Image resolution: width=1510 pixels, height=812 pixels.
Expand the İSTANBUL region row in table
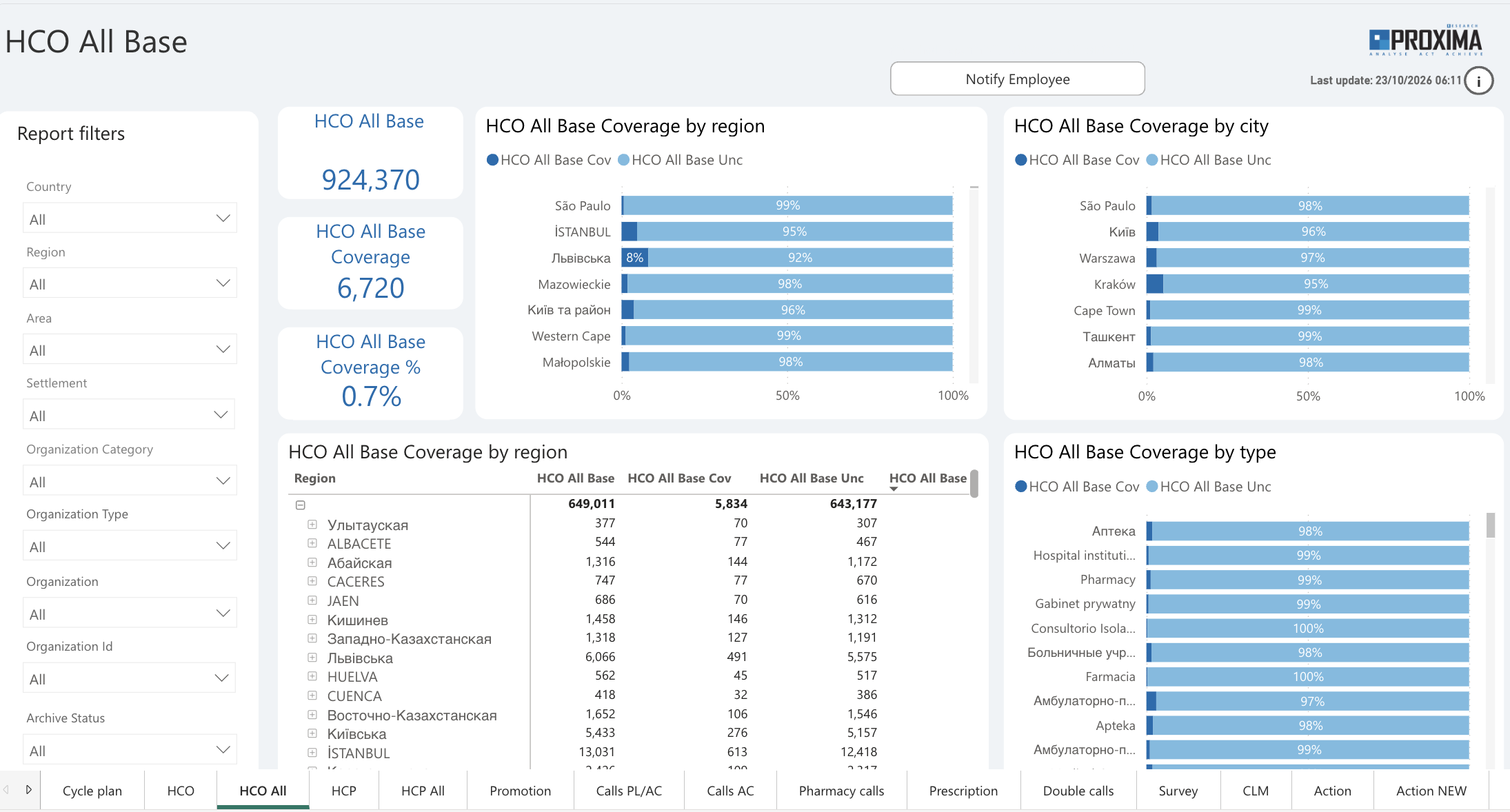pyautogui.click(x=312, y=753)
